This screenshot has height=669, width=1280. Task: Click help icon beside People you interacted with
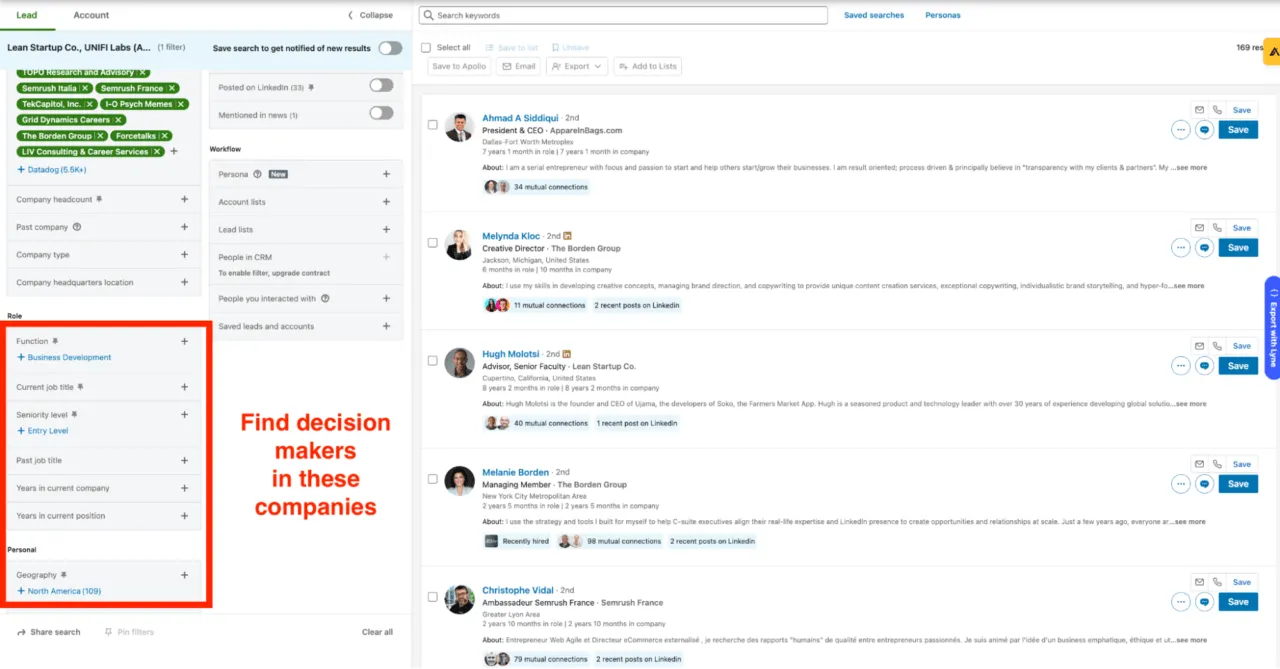325,298
